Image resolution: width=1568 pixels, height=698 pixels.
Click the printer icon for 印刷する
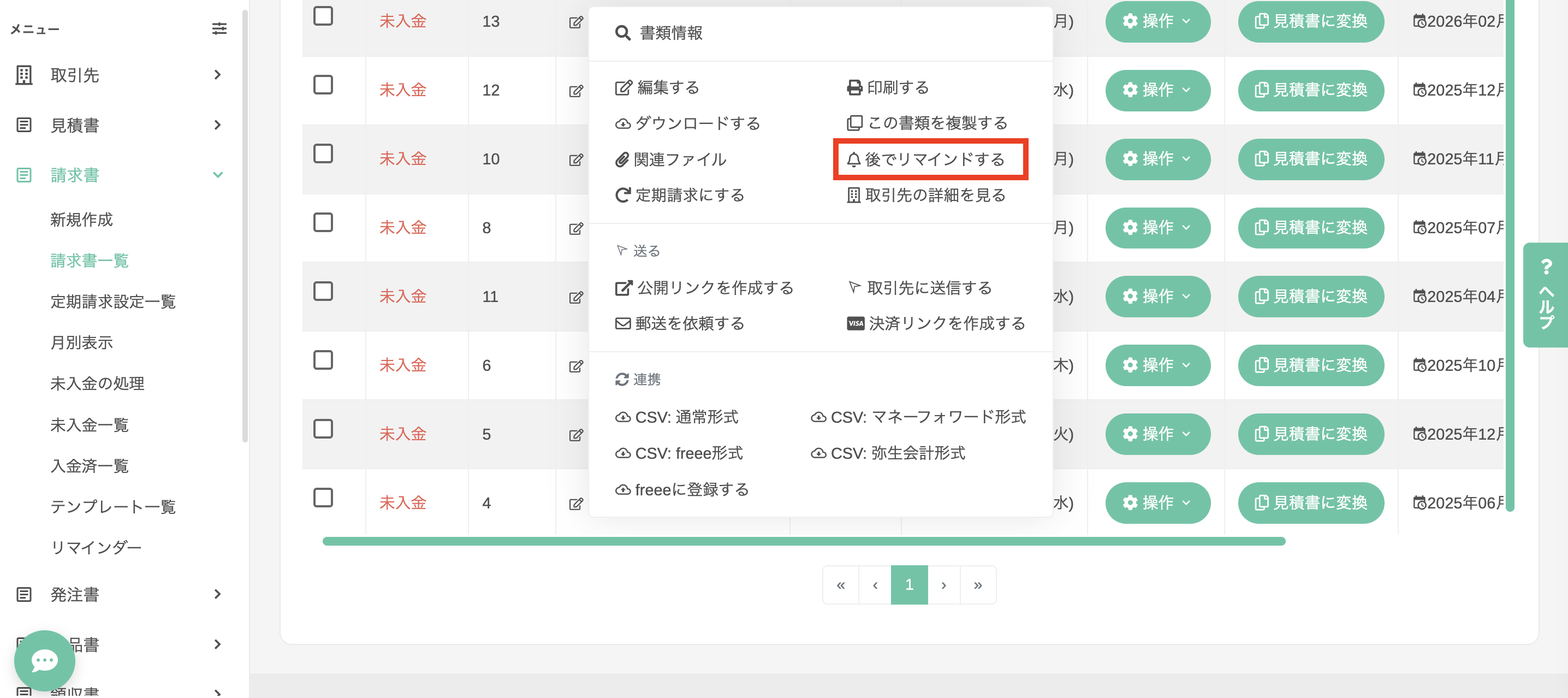click(854, 88)
